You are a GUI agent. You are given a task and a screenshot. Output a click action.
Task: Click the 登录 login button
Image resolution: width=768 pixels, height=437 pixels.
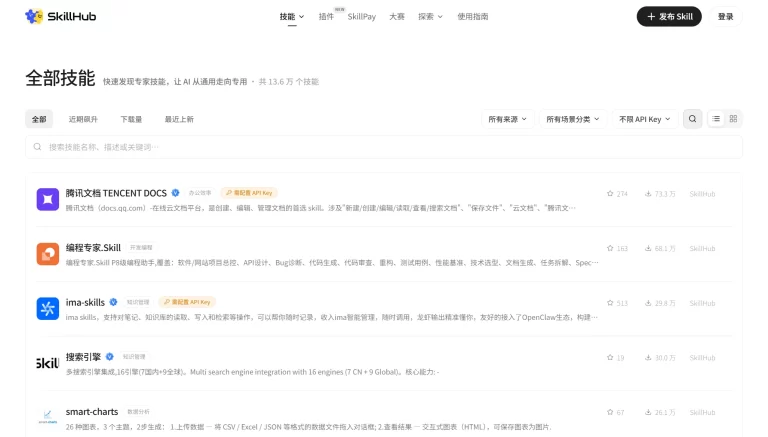pyautogui.click(x=725, y=17)
